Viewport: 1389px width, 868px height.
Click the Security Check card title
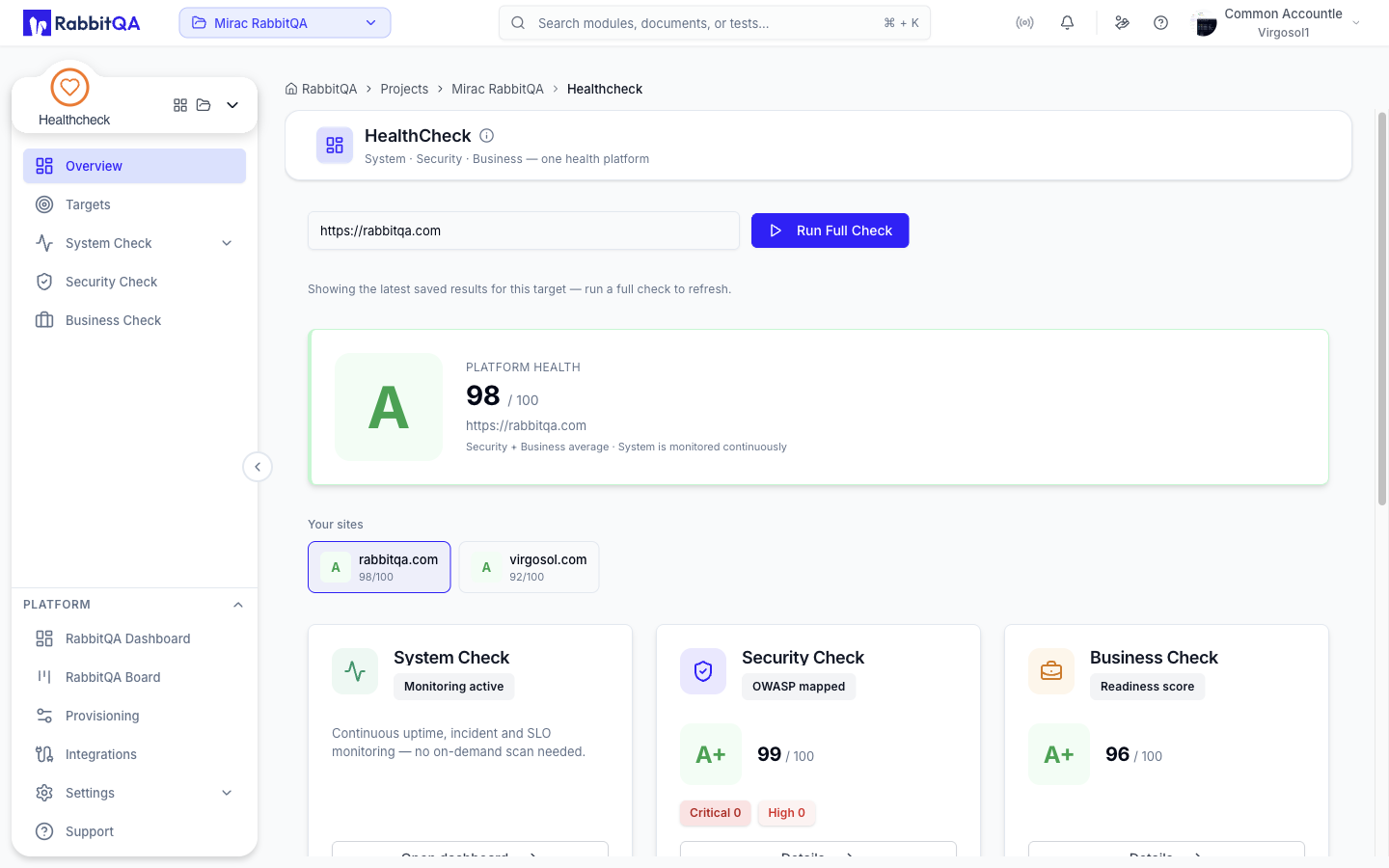pos(803,658)
